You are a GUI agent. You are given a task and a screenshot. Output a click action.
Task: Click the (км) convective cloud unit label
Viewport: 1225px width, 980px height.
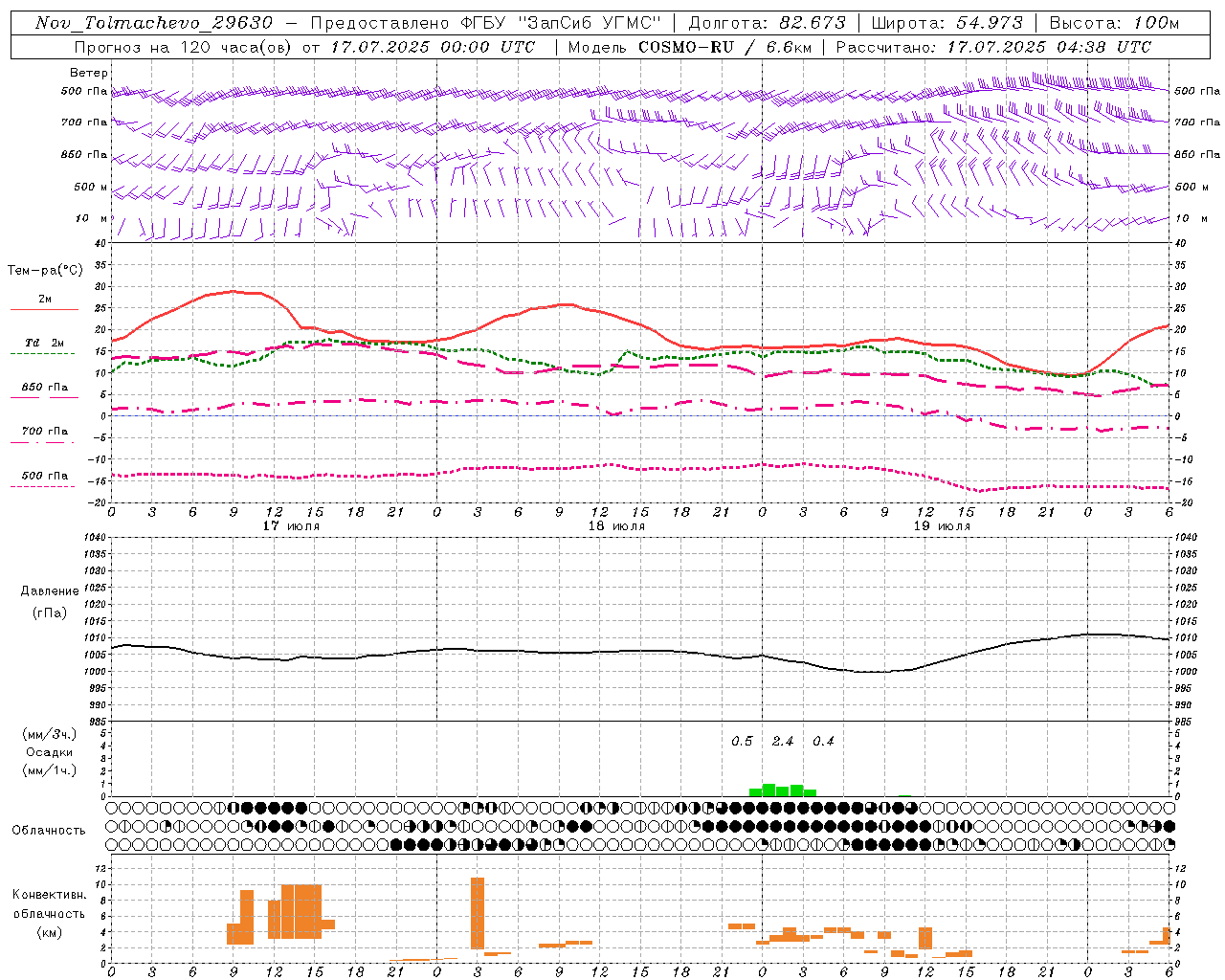pyautogui.click(x=50, y=931)
